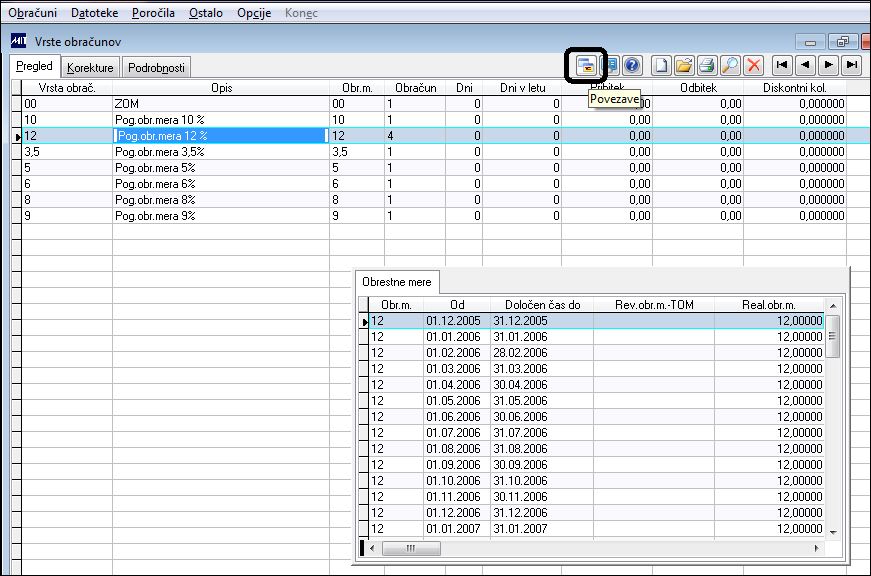Switch to the Korekture tab

coord(90,68)
